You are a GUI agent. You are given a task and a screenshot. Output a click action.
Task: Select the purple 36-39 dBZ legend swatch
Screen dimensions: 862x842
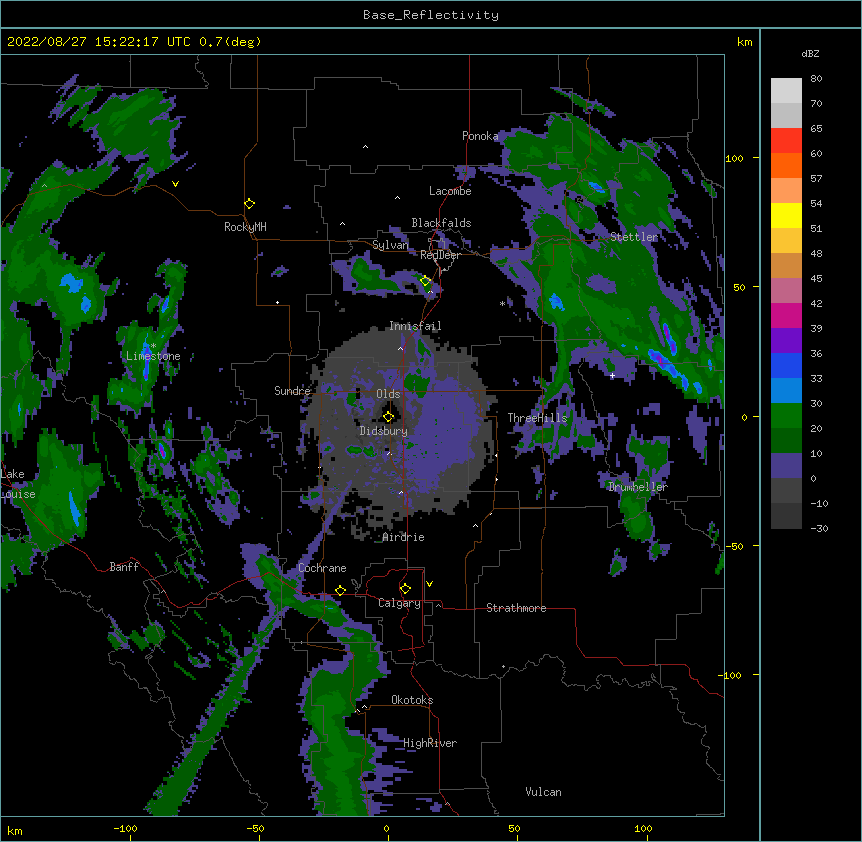click(786, 341)
